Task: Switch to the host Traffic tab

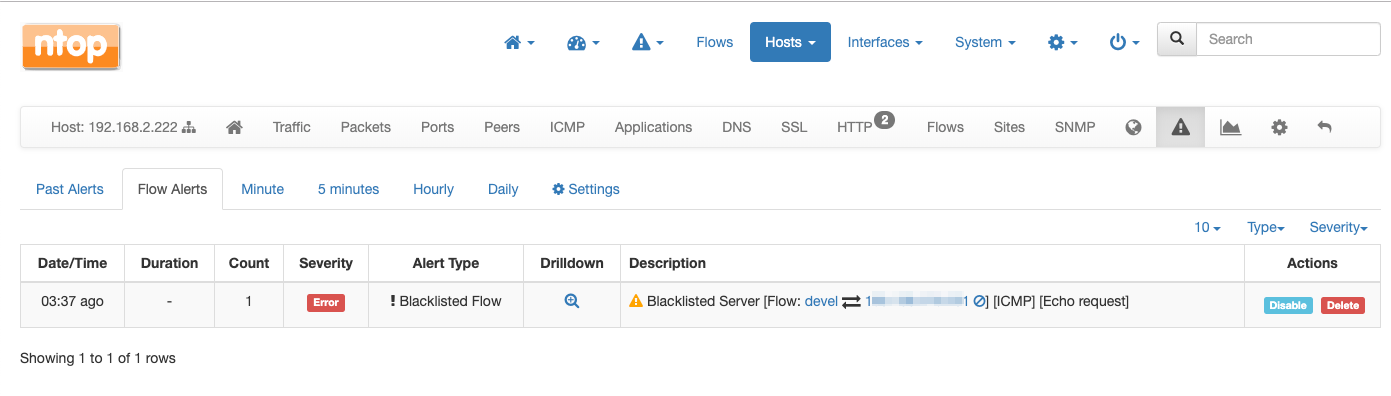Action: 292,127
